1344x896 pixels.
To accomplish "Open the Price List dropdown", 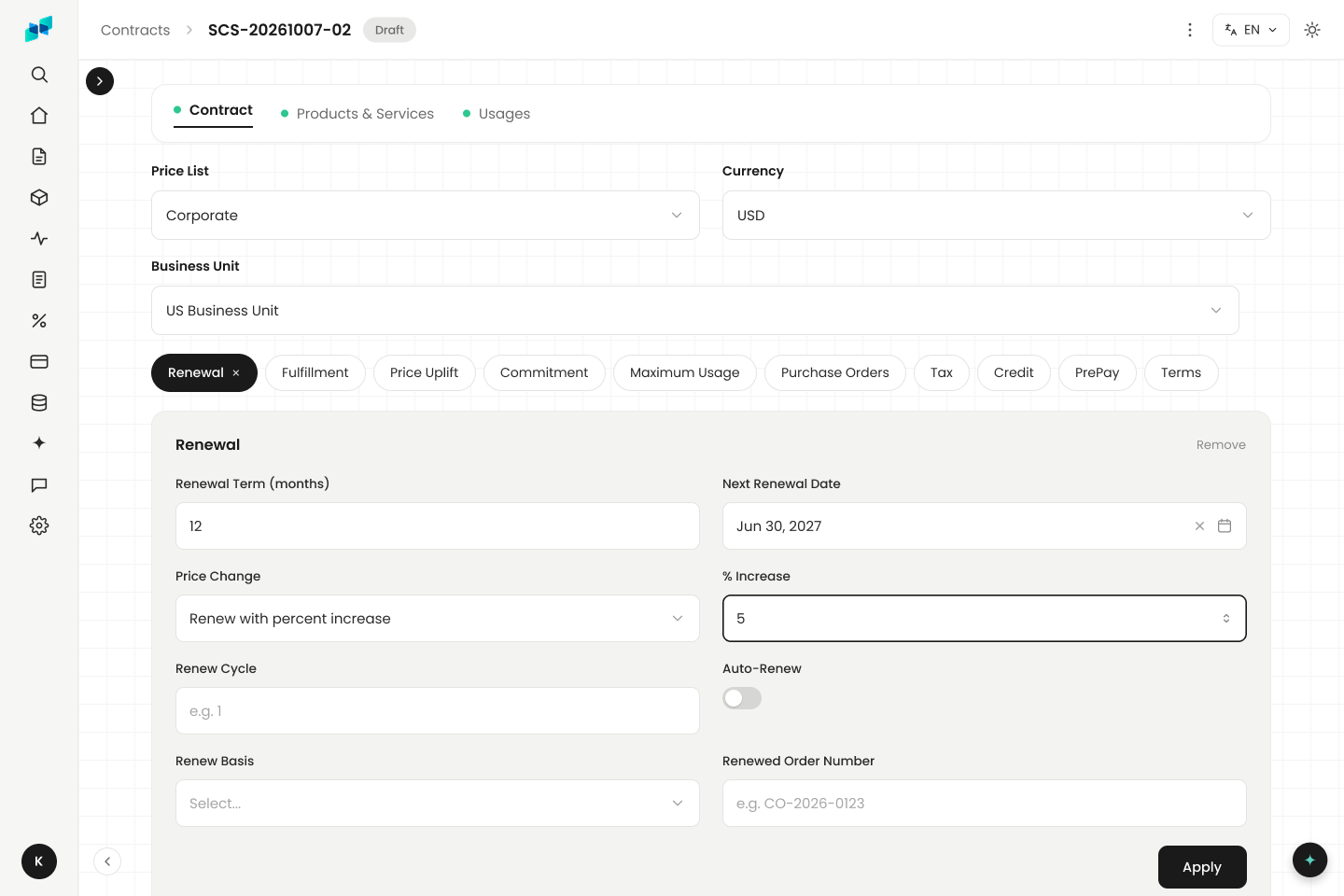I will [x=426, y=216].
